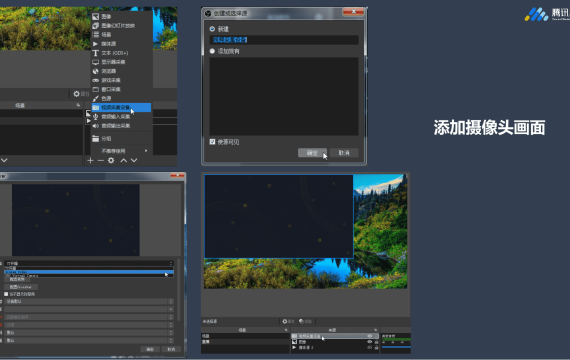Open the Device dropdown in properties window
The image size is (570, 360).
tap(89, 263)
